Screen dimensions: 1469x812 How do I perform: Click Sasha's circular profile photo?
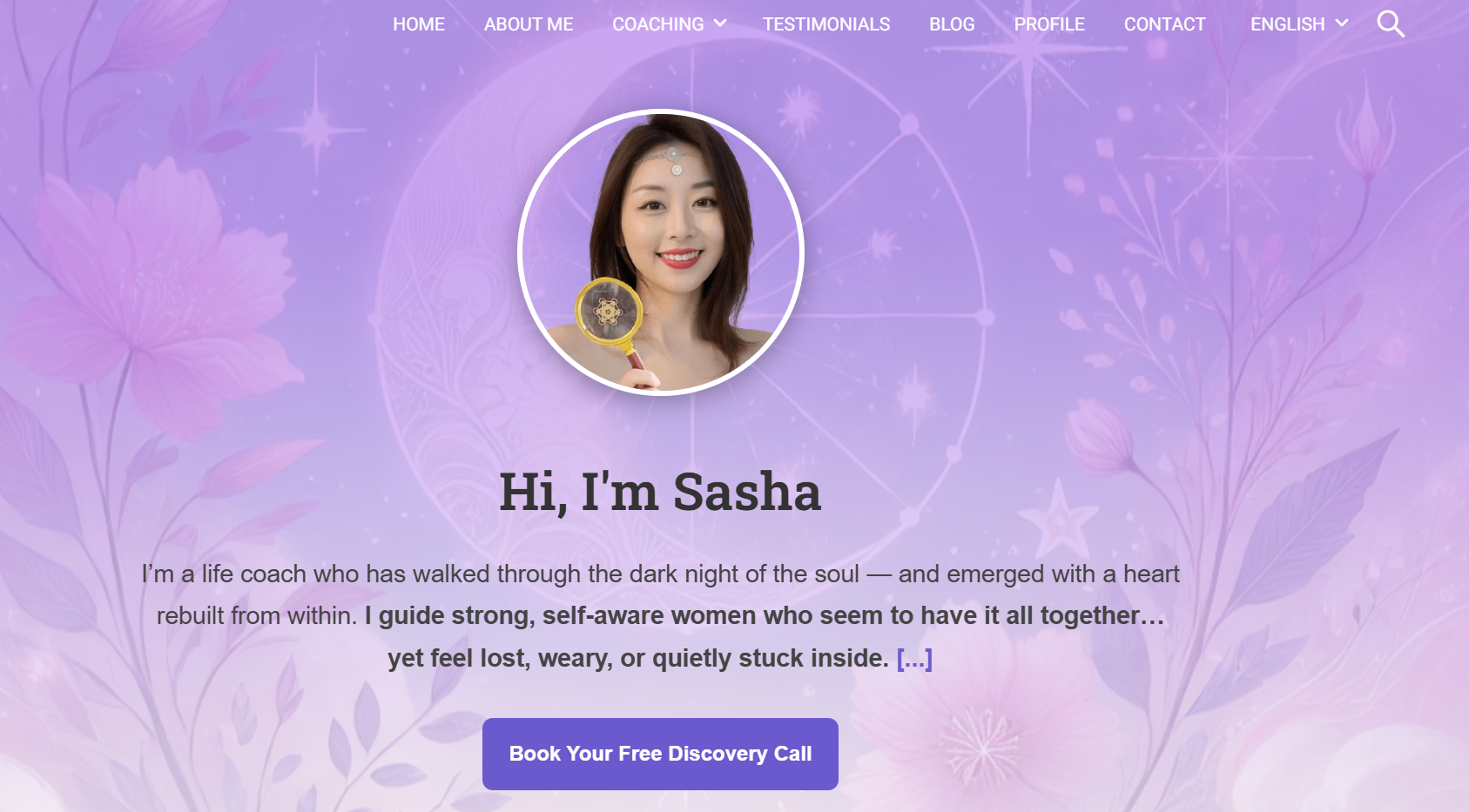click(661, 252)
